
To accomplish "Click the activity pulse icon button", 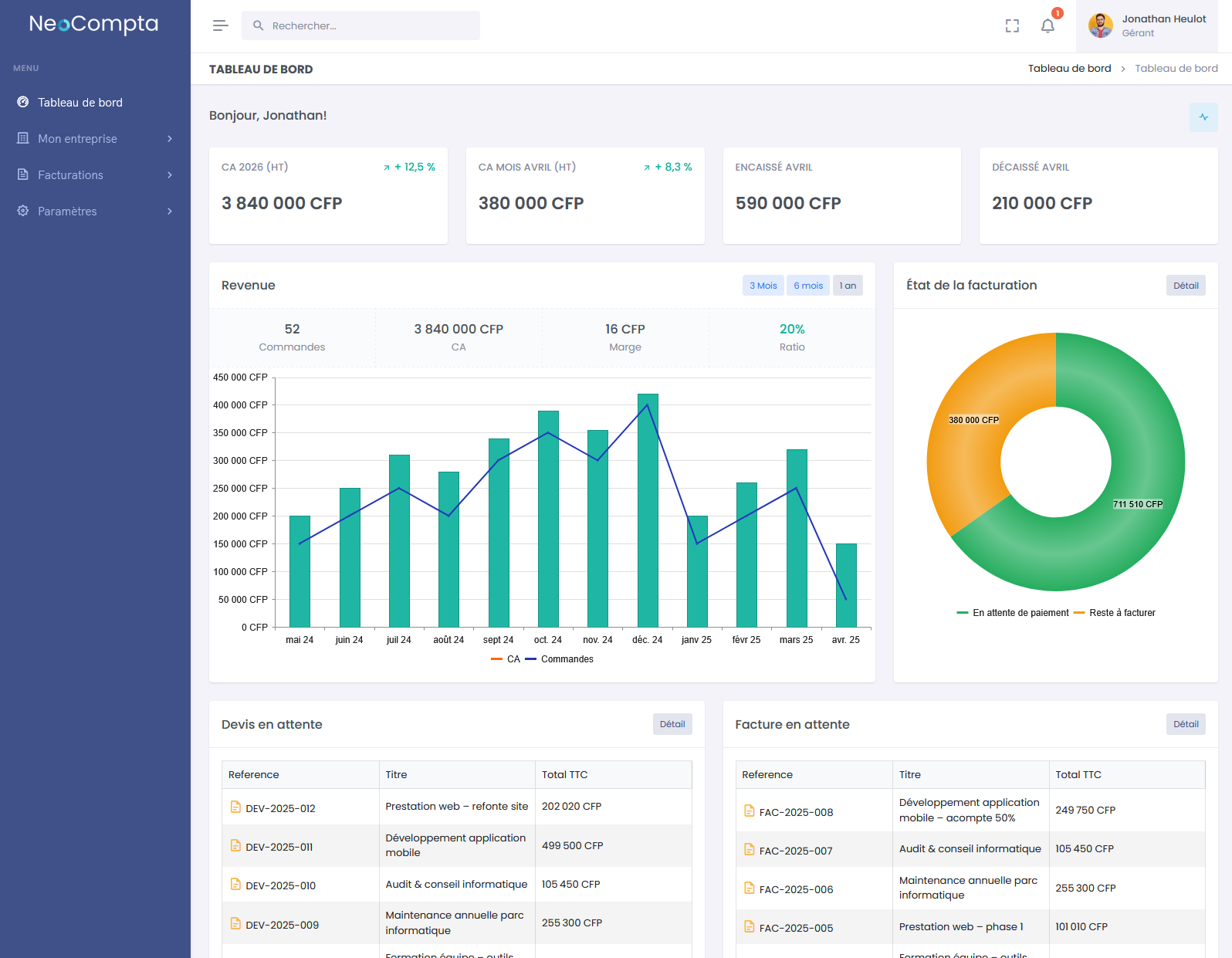I will point(1203,117).
